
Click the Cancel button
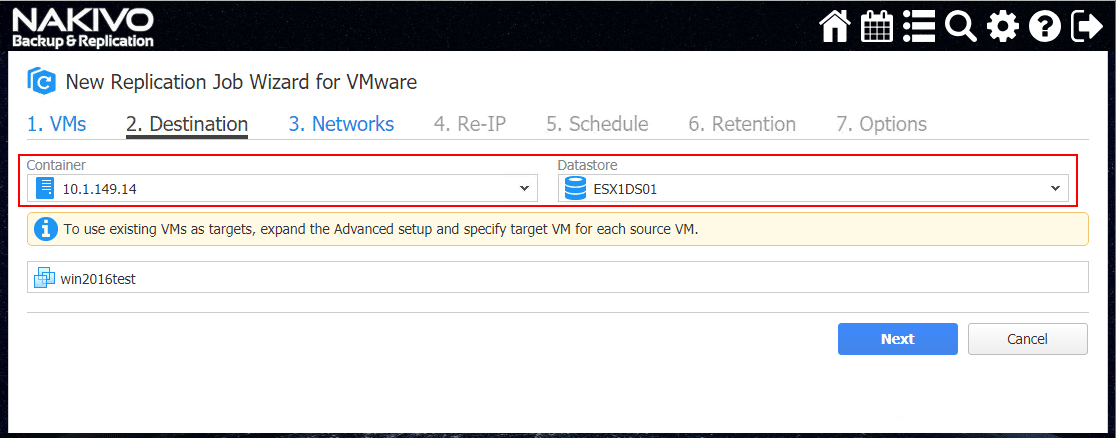click(1027, 339)
